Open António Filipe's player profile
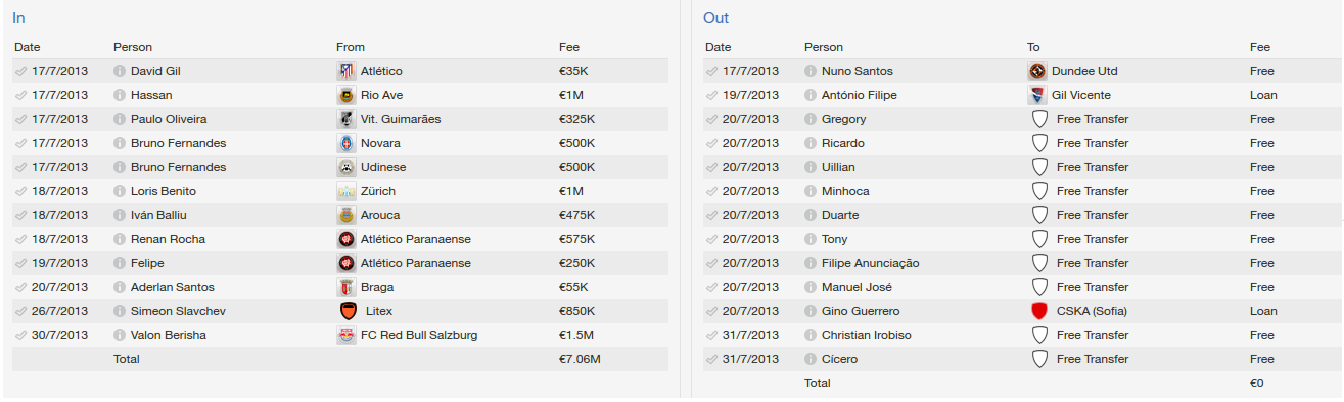 (x=859, y=95)
